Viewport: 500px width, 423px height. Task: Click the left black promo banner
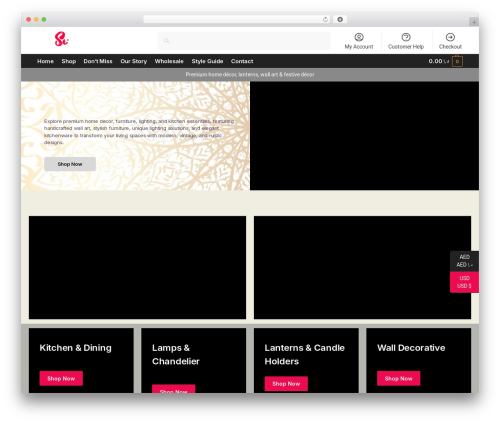click(137, 267)
